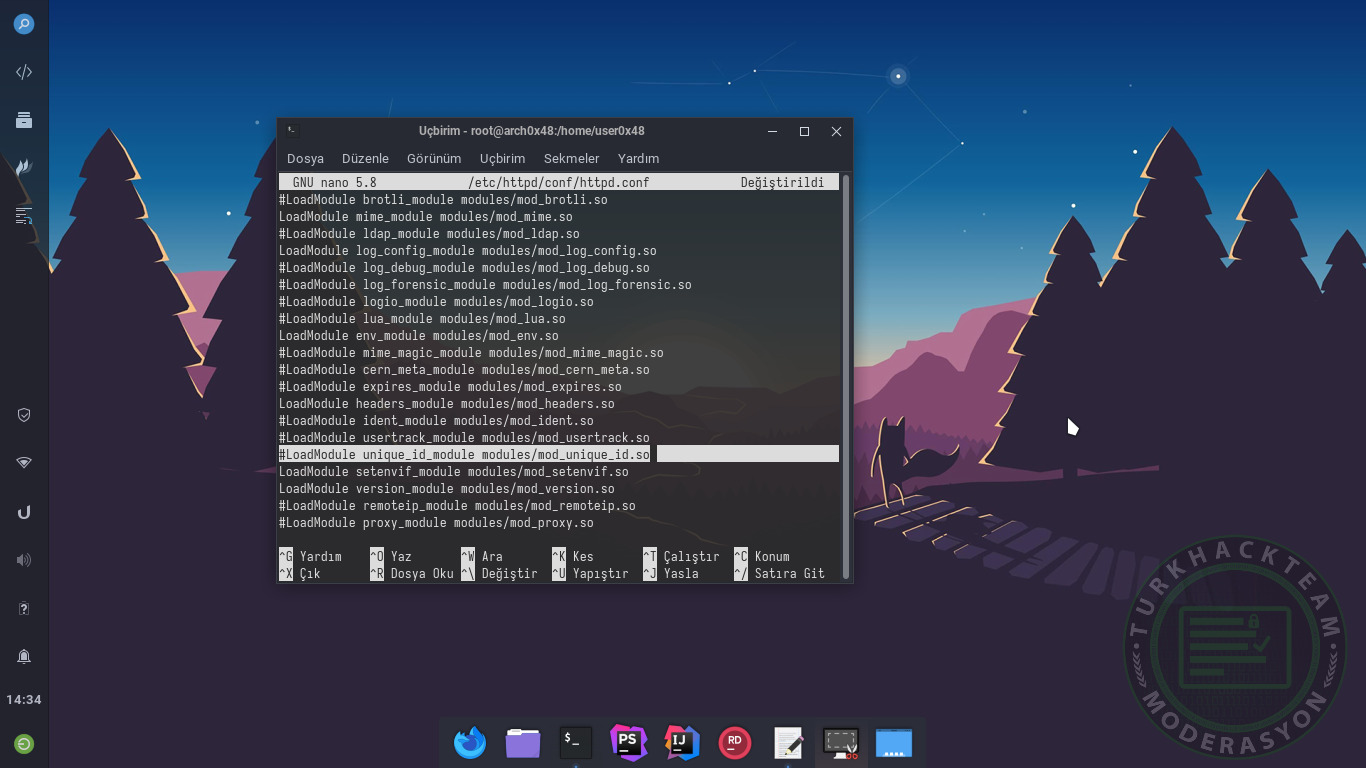Click the question mark tray icon

24,608
